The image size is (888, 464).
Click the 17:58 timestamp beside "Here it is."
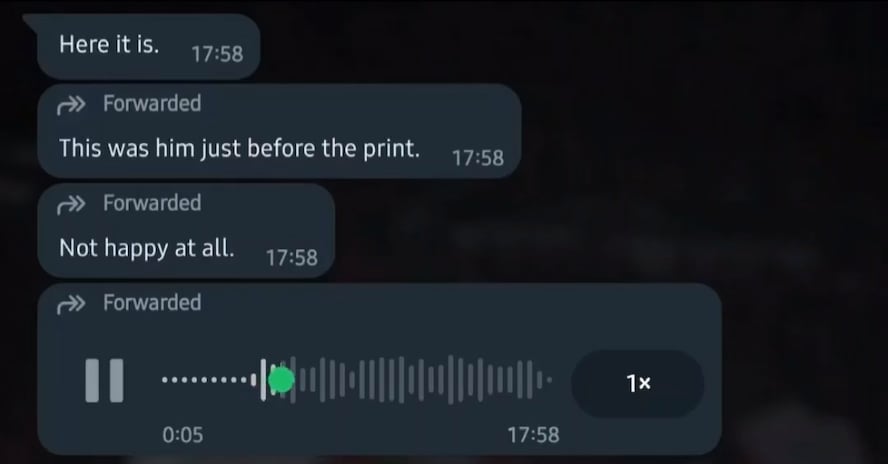[217, 54]
